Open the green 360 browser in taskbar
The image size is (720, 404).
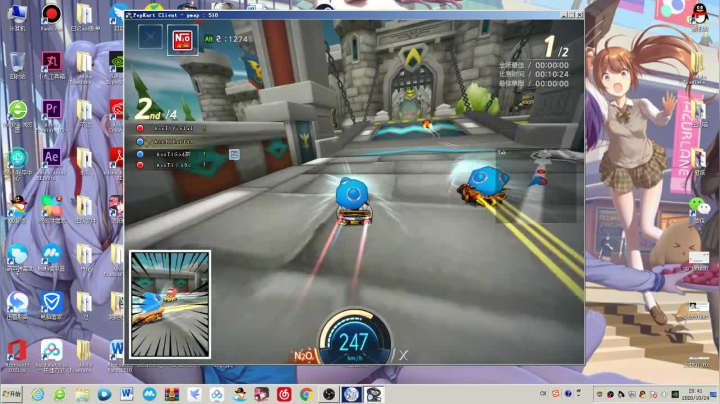click(60, 394)
